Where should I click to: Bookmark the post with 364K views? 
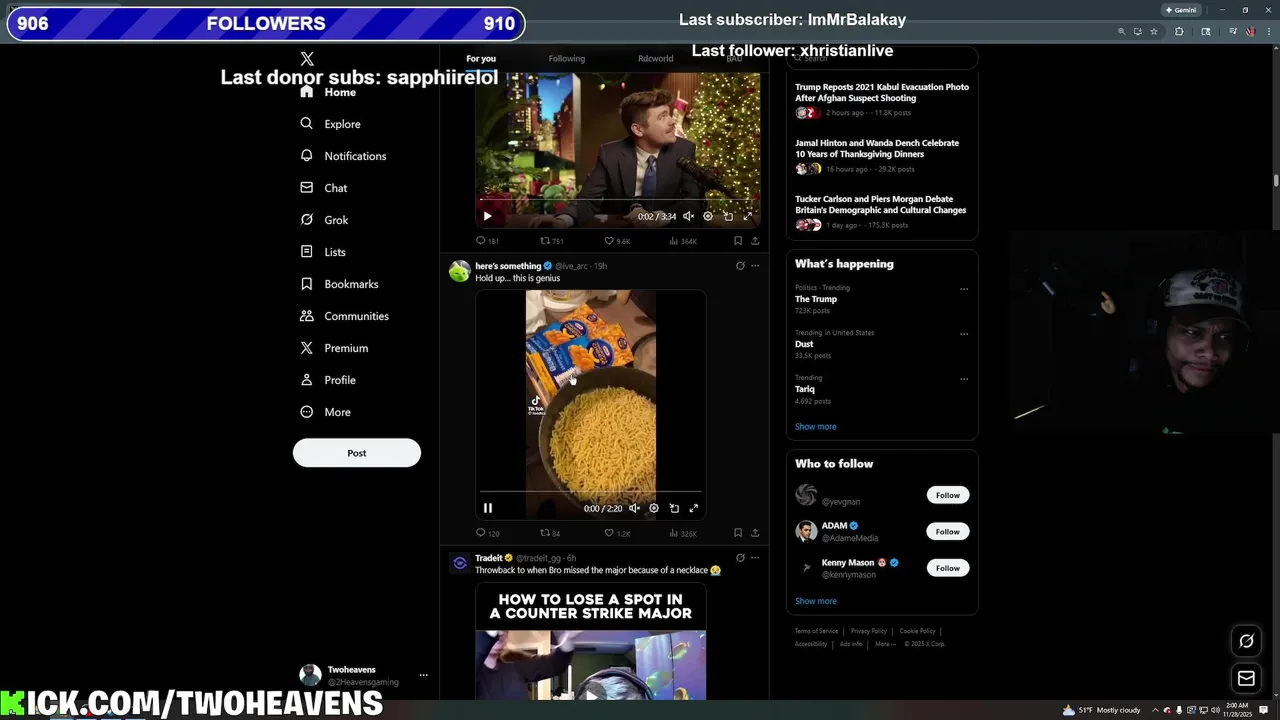738,241
